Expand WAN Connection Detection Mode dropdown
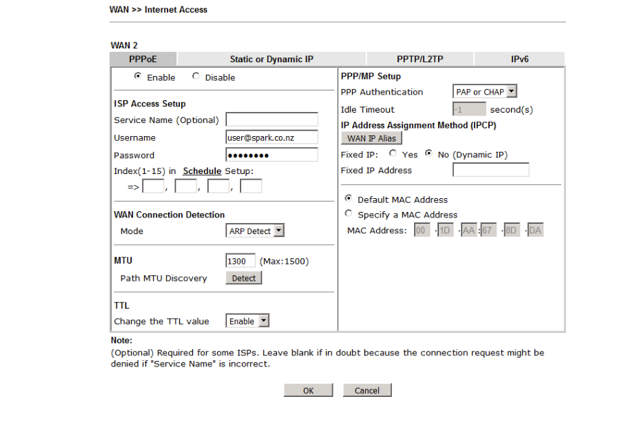Image resolution: width=640 pixels, height=437 pixels. pyautogui.click(x=256, y=231)
